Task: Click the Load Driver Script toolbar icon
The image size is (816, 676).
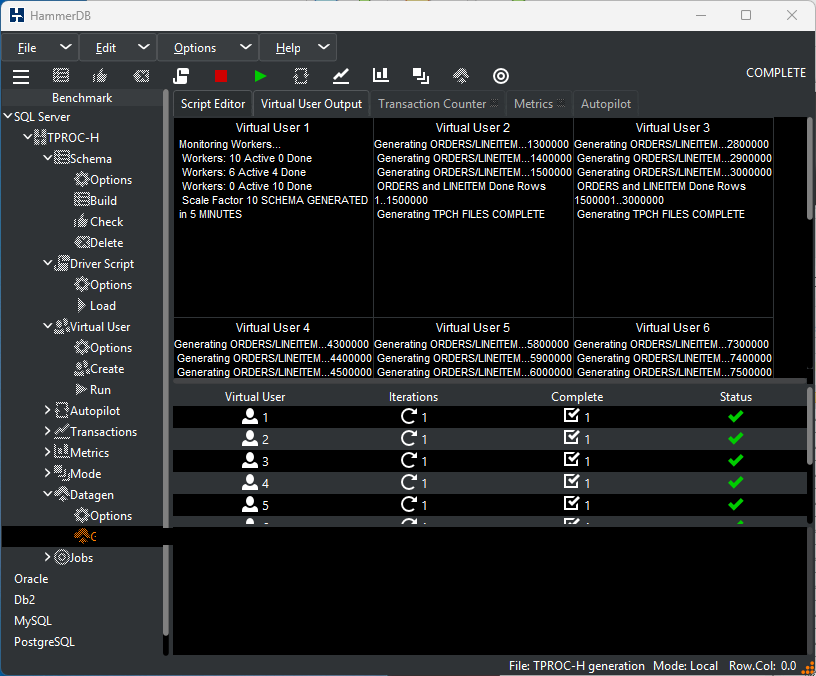Action: click(x=181, y=76)
